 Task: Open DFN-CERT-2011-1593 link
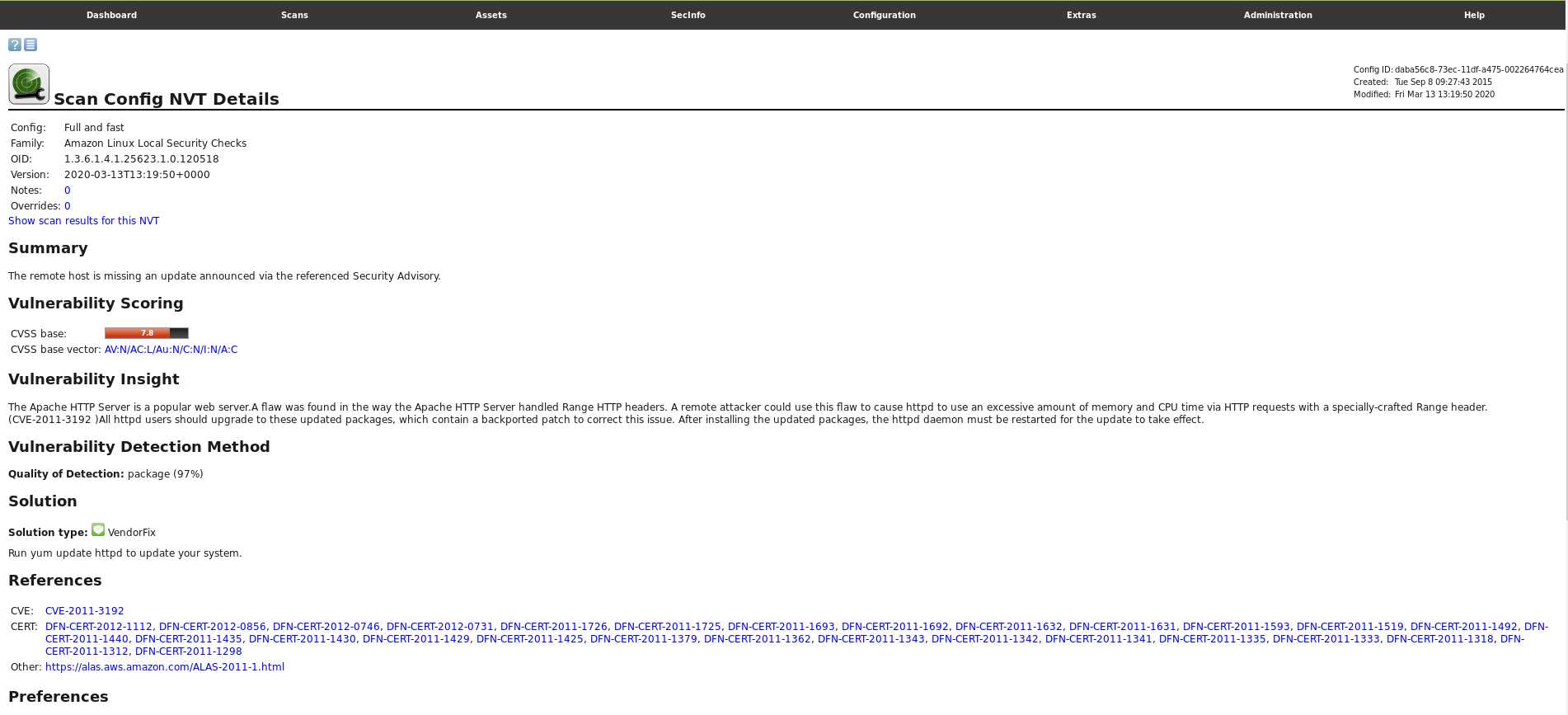click(1237, 627)
